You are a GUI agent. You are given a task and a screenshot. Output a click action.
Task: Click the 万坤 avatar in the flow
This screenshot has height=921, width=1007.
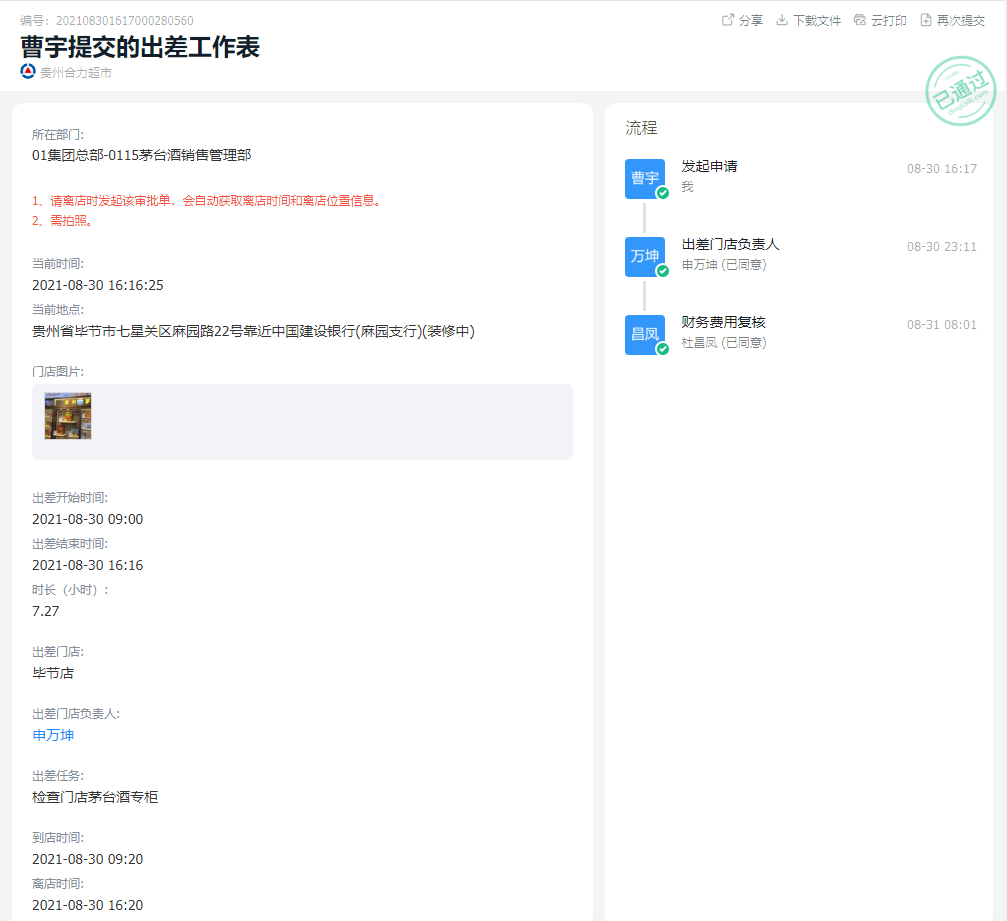(x=644, y=256)
